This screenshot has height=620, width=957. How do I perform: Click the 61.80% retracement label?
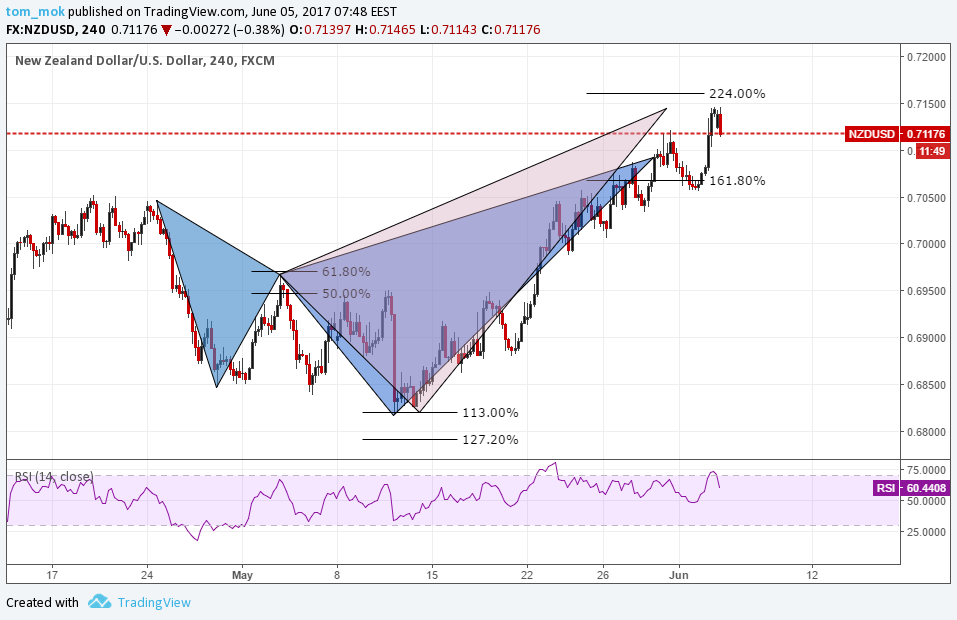[x=346, y=272]
